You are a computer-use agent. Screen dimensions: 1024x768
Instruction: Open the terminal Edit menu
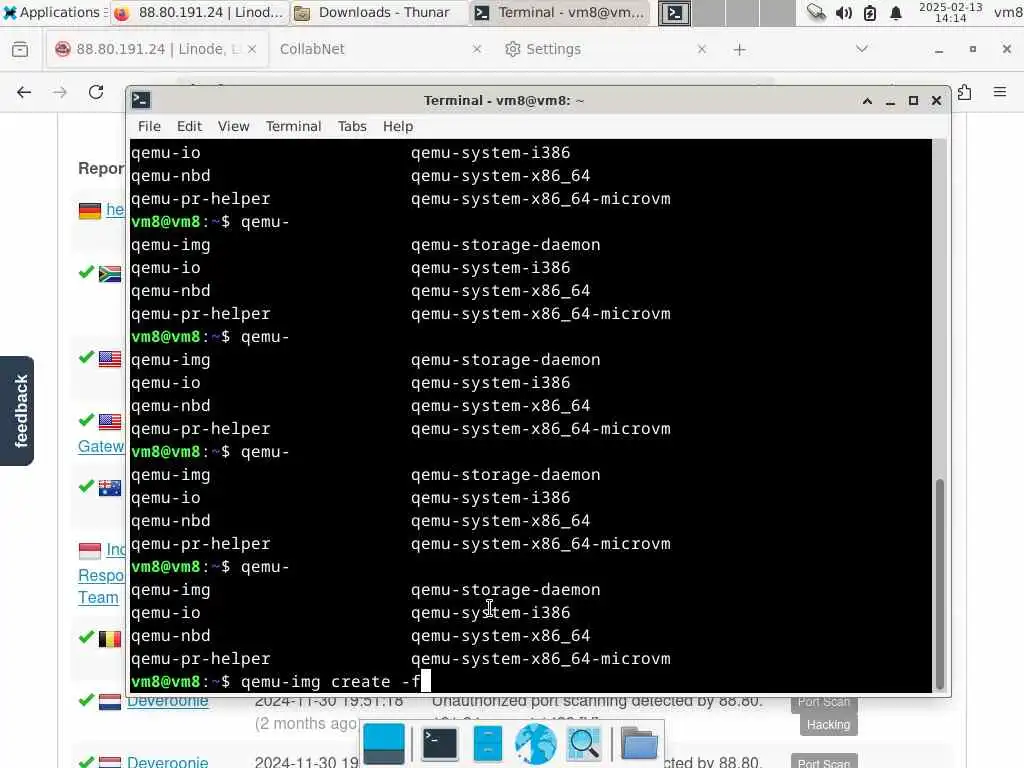click(189, 126)
